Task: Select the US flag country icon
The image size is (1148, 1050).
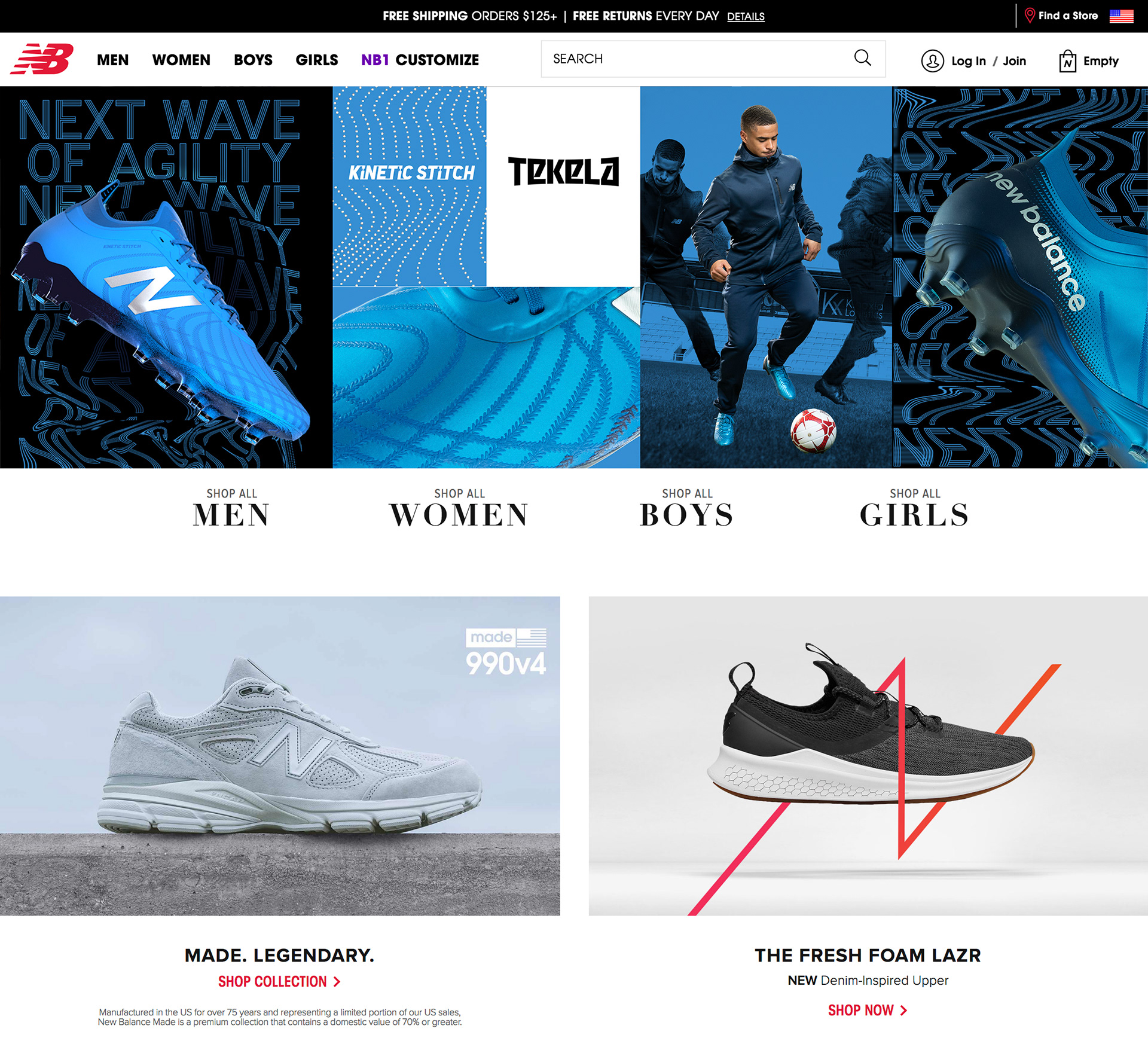Action: [x=1121, y=16]
